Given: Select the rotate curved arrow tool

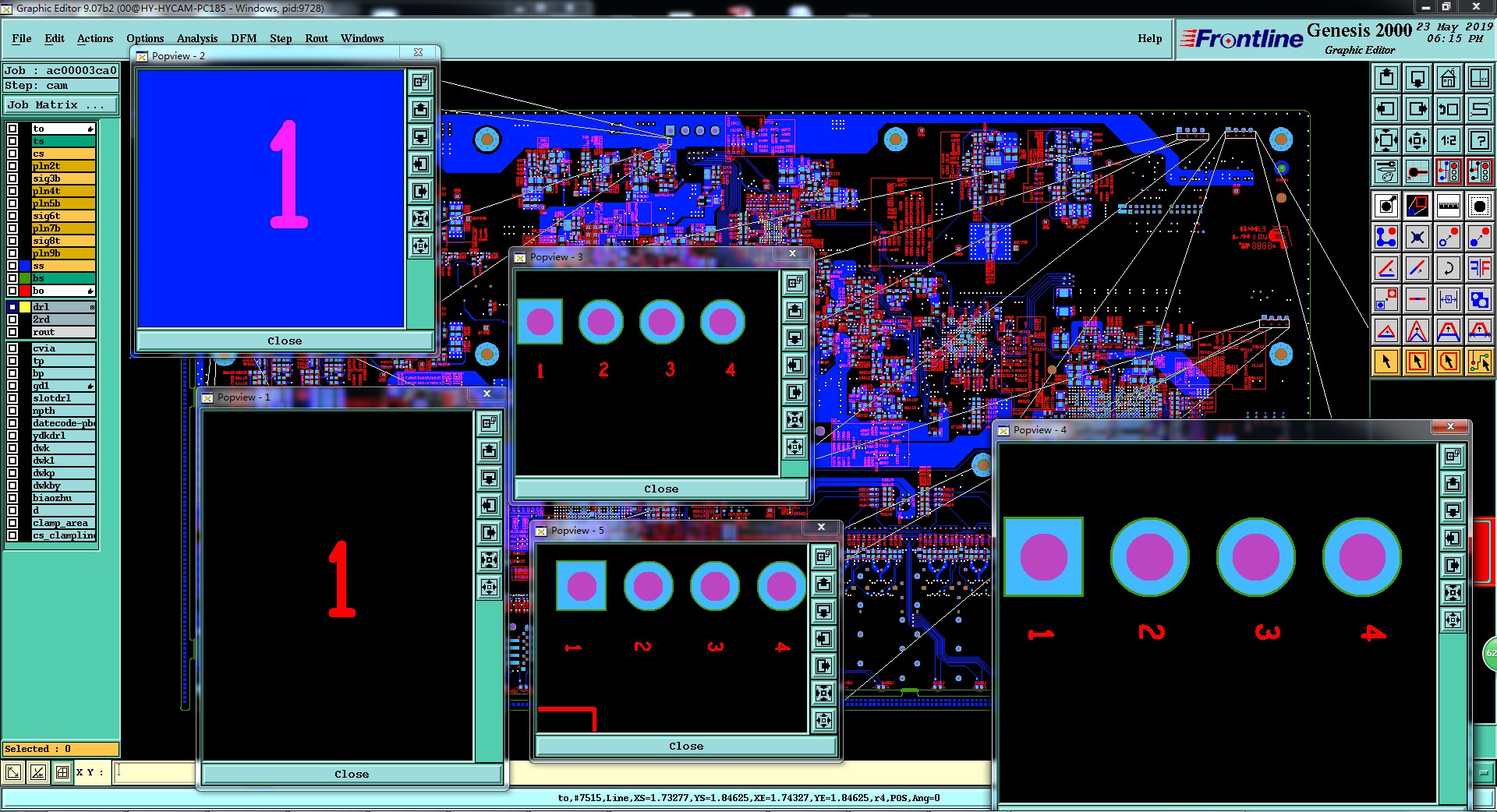Looking at the screenshot, I should coord(1449,268).
